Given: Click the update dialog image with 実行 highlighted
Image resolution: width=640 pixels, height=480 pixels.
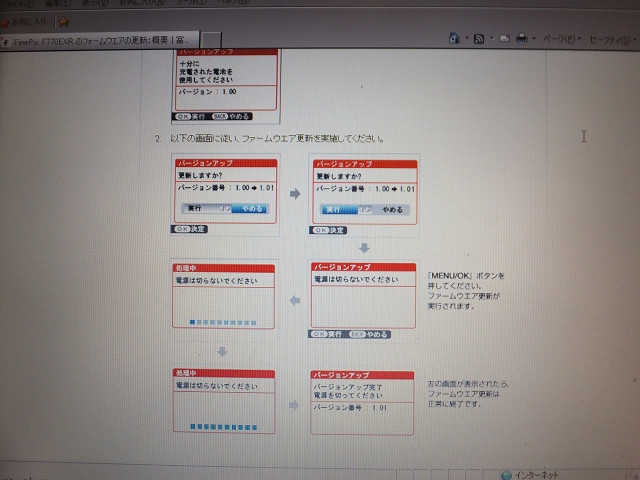Looking at the screenshot, I should [x=364, y=196].
